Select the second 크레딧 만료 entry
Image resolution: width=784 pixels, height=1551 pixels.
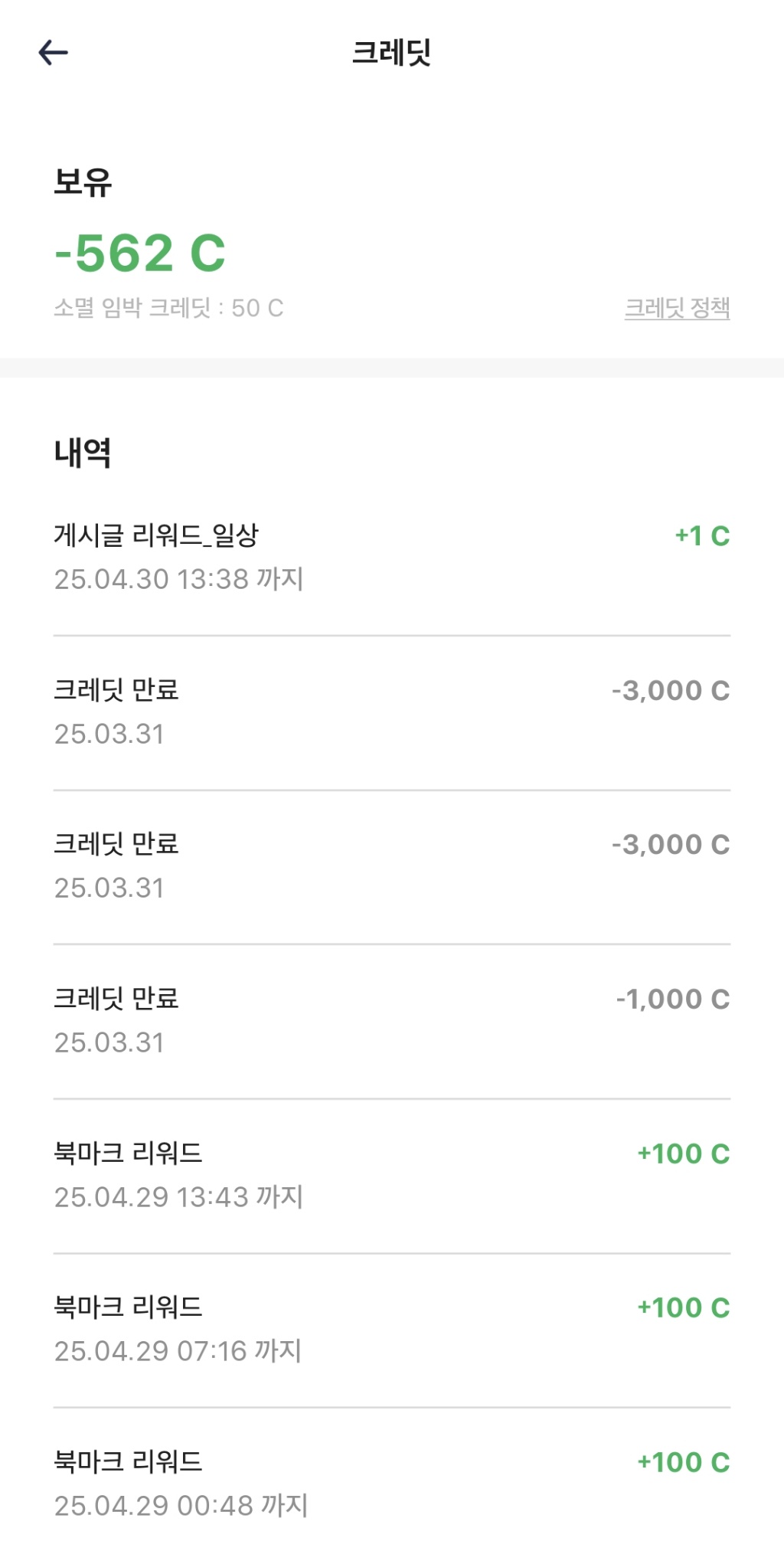116,844
